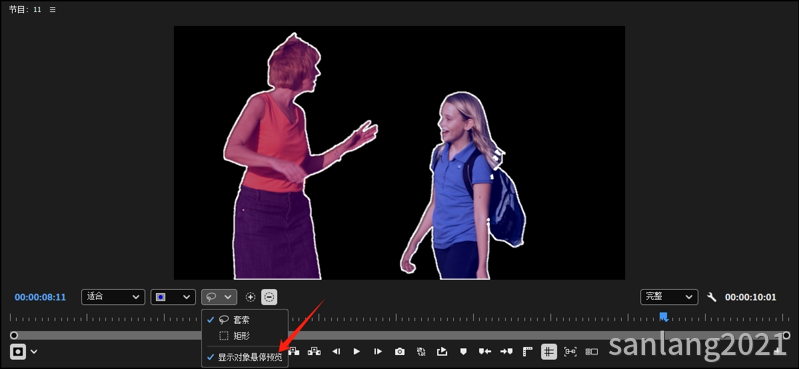Click the right zoom scrollbar handle
799x369 pixels.
pos(786,335)
